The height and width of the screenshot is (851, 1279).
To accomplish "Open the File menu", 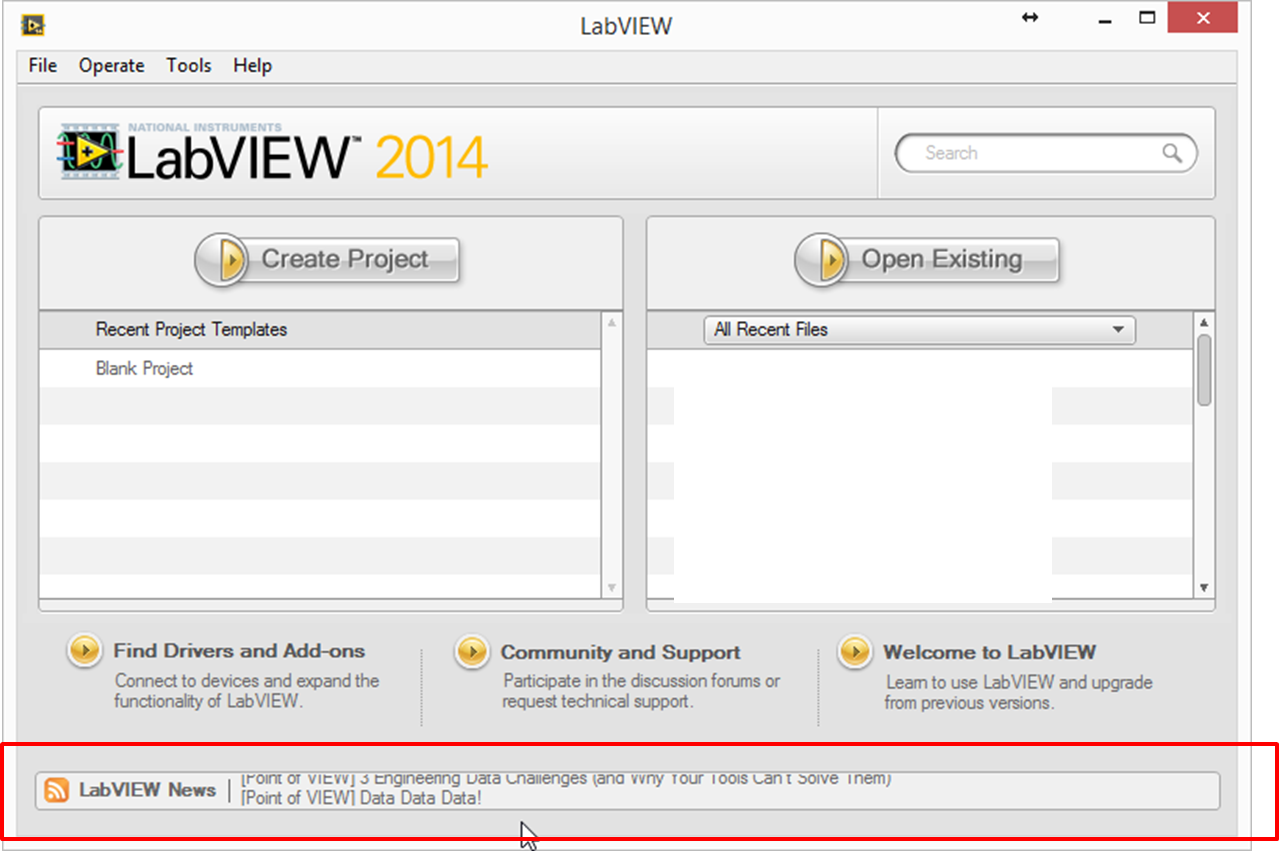I will click(x=43, y=66).
